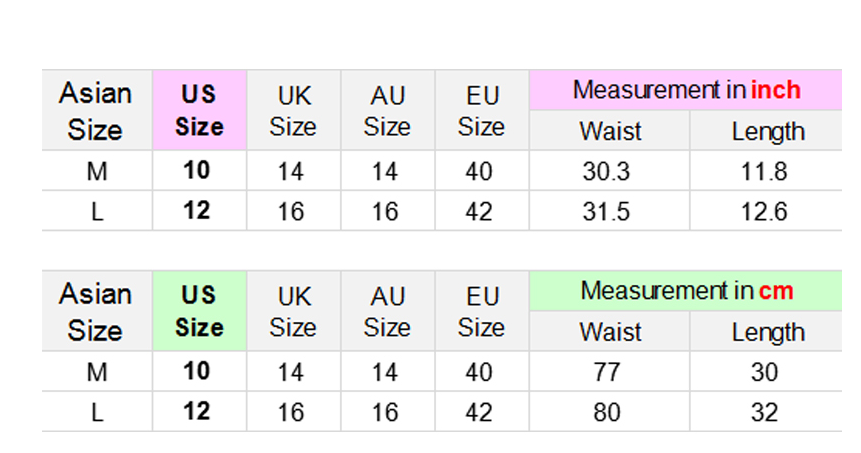
Task: Click the 30.3 waist value
Action: pyautogui.click(x=606, y=171)
